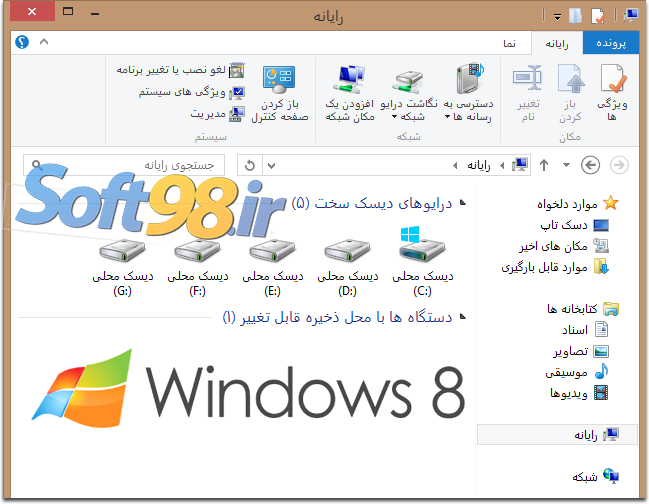
Task: Collapse the removable storage devices (دستگاه ها با محل ذخیره قابل تغییر) group
Action: (463, 317)
